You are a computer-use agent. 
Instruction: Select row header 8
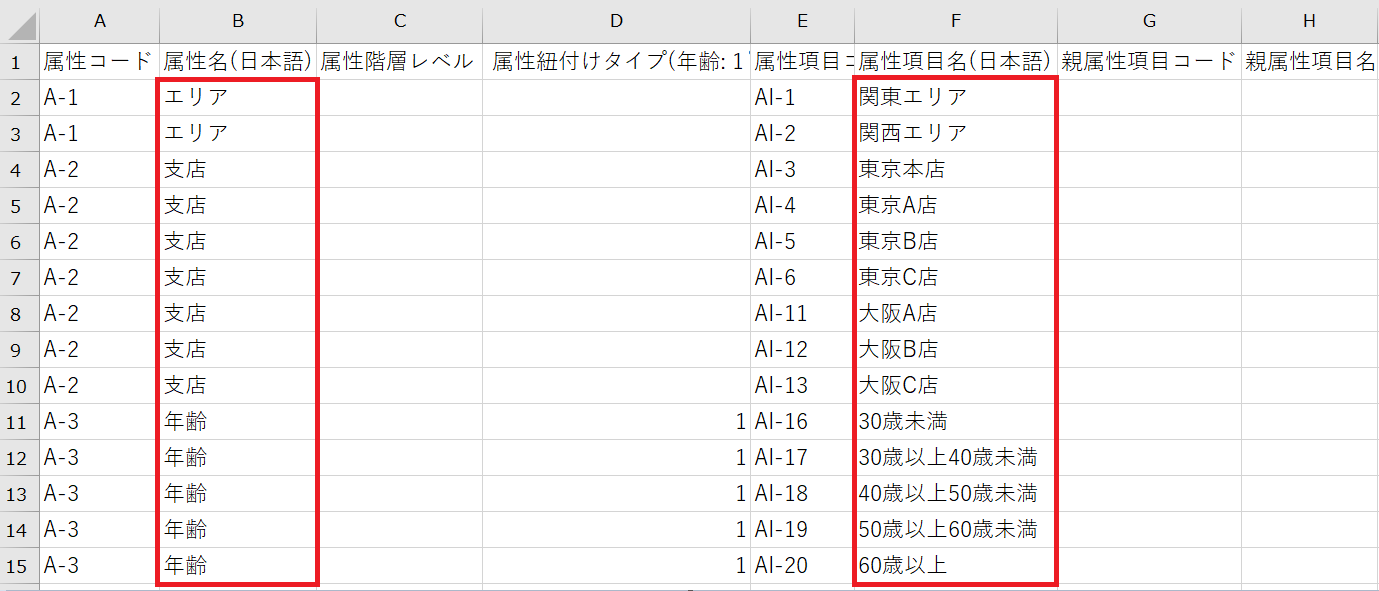pos(18,312)
